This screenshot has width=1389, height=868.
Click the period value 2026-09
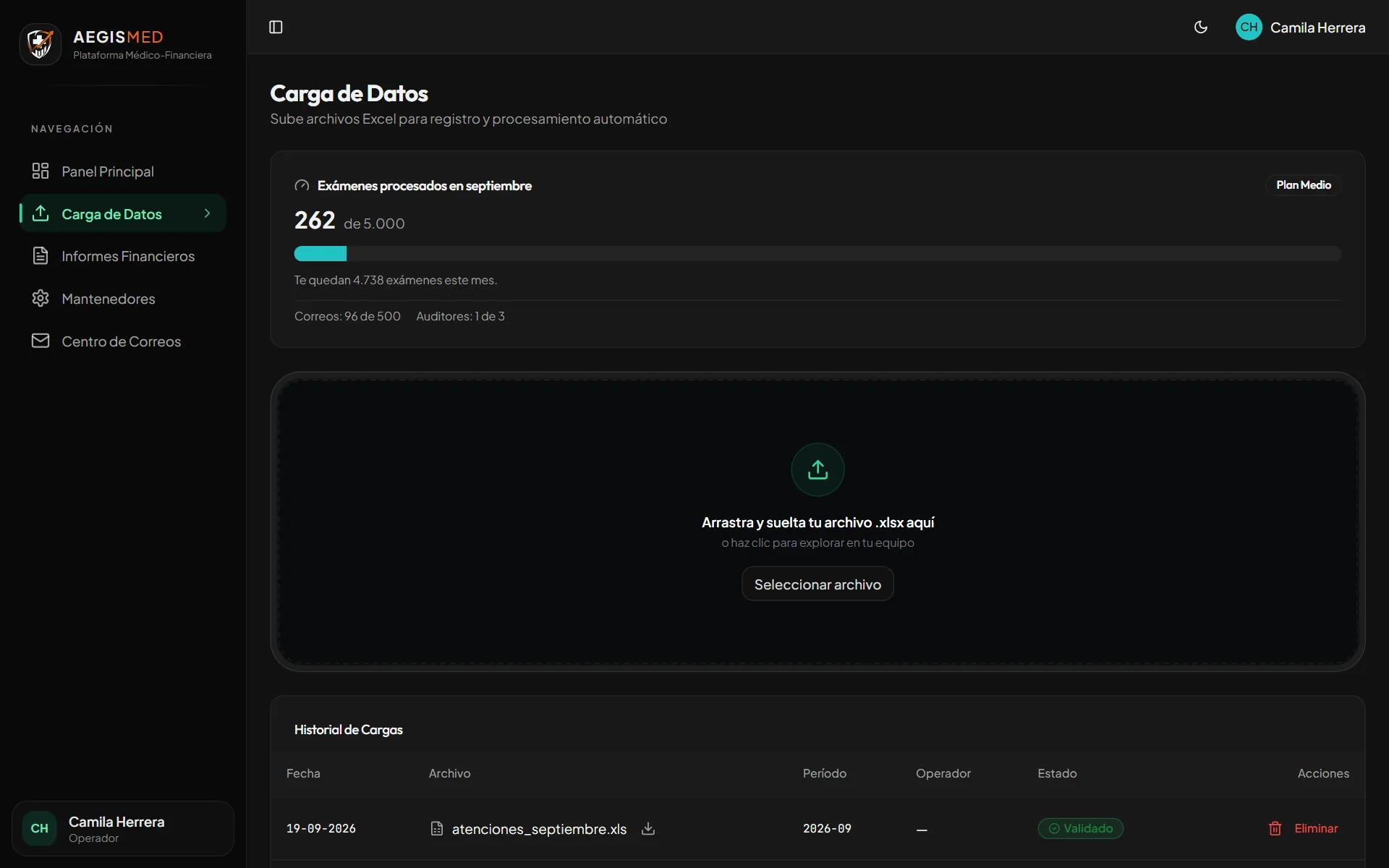coord(827,828)
